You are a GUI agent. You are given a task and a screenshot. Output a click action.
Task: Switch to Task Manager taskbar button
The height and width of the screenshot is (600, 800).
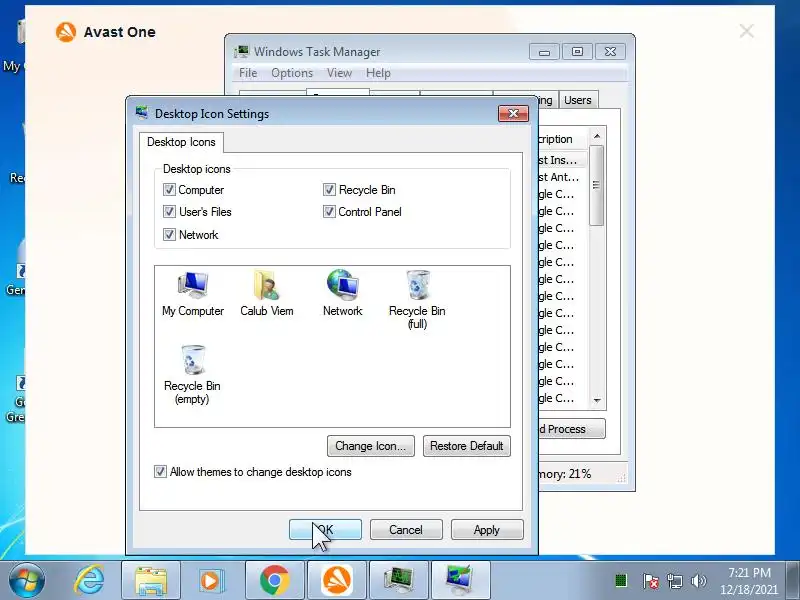click(x=398, y=581)
